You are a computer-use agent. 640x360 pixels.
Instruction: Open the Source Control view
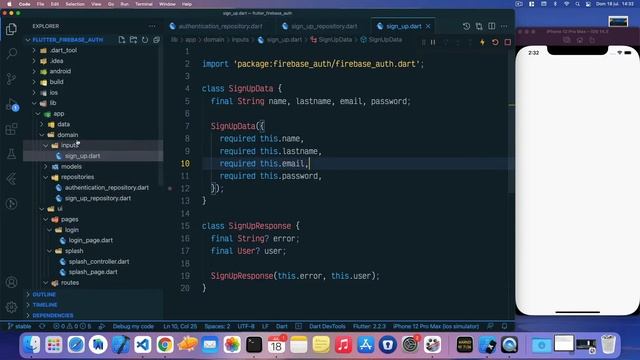click(x=11, y=79)
